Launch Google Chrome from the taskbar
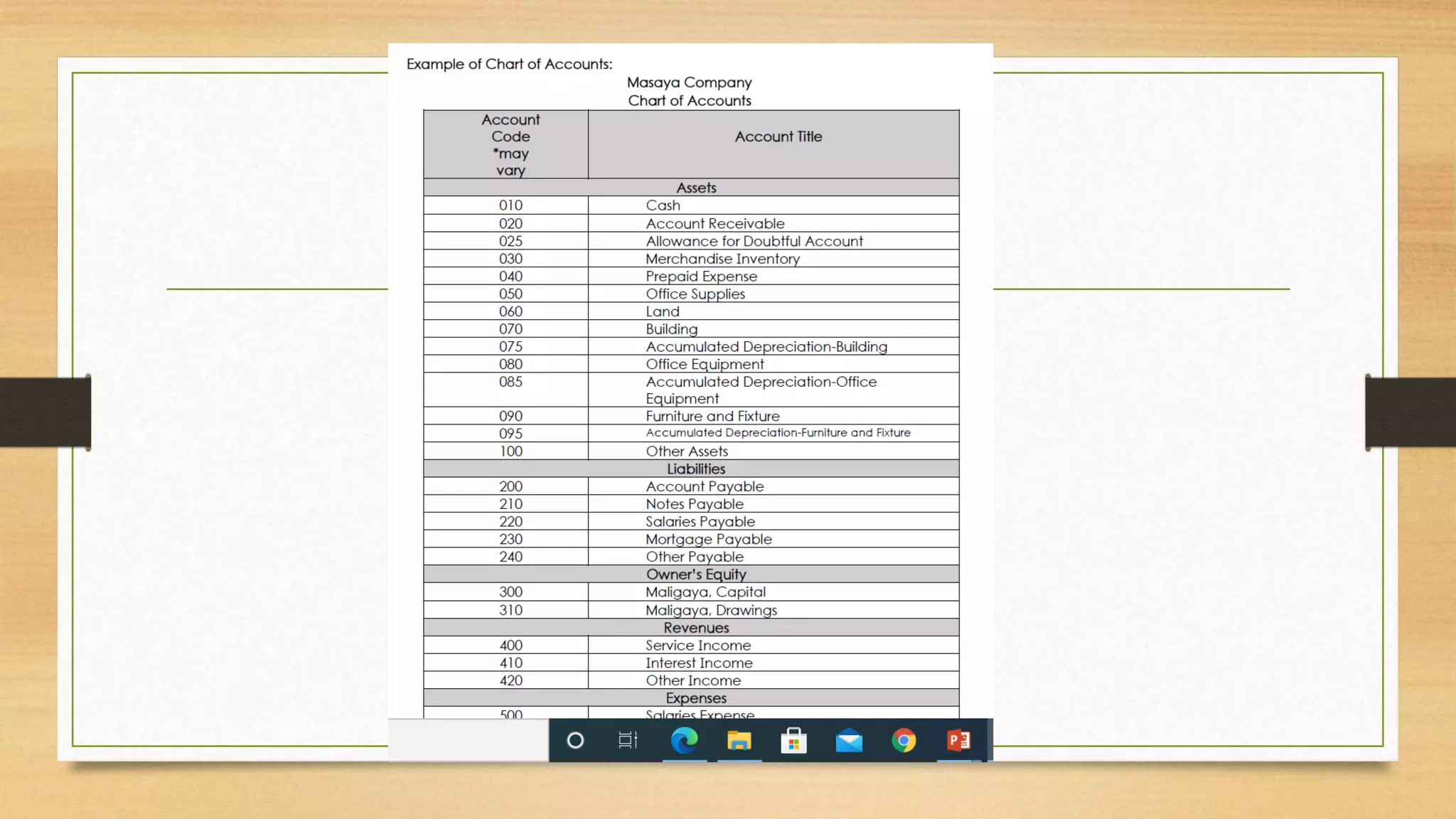 904,741
